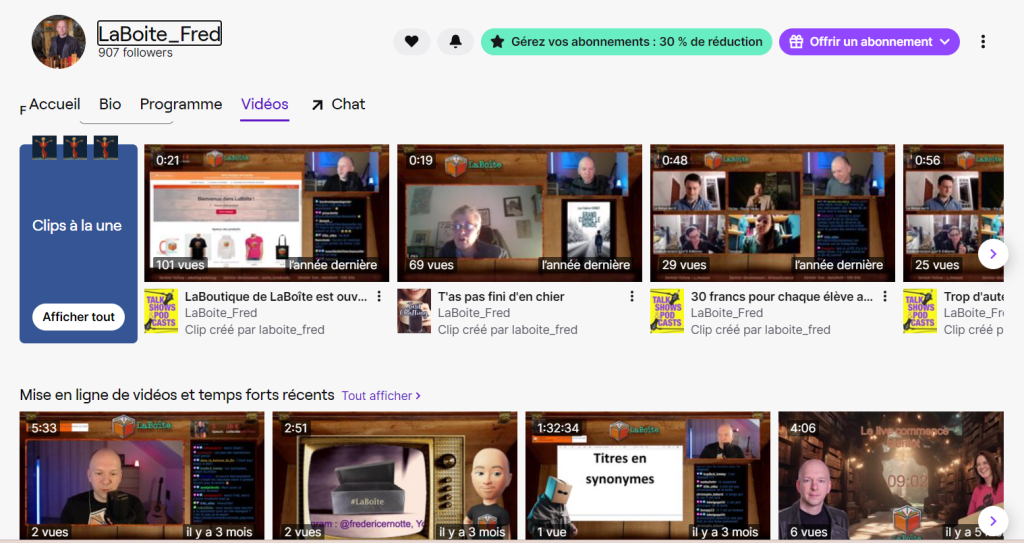Open the channel three-dot options menu
The image size is (1024, 543).
tap(983, 42)
